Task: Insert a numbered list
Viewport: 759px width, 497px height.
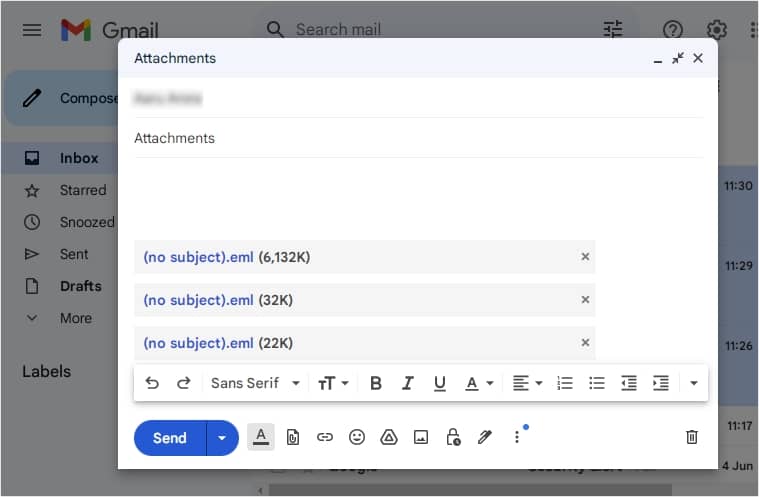Action: click(565, 383)
